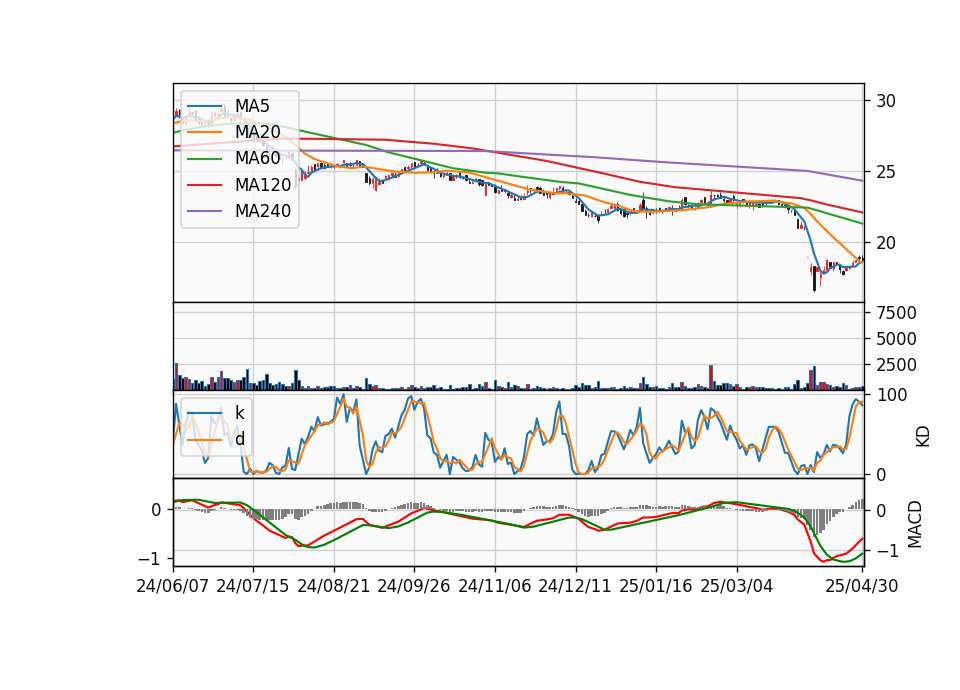Click the MA5 legend label
This screenshot has height=690, width=960.
coord(252,106)
